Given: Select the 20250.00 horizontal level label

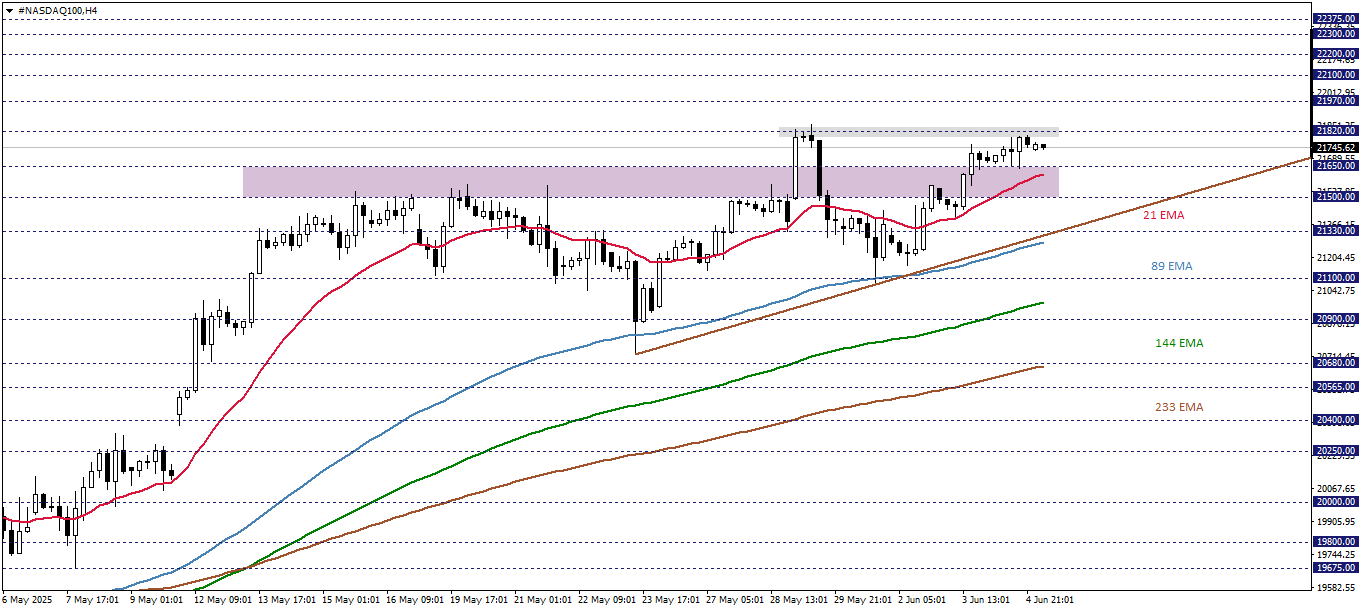Looking at the screenshot, I should (x=1336, y=451).
